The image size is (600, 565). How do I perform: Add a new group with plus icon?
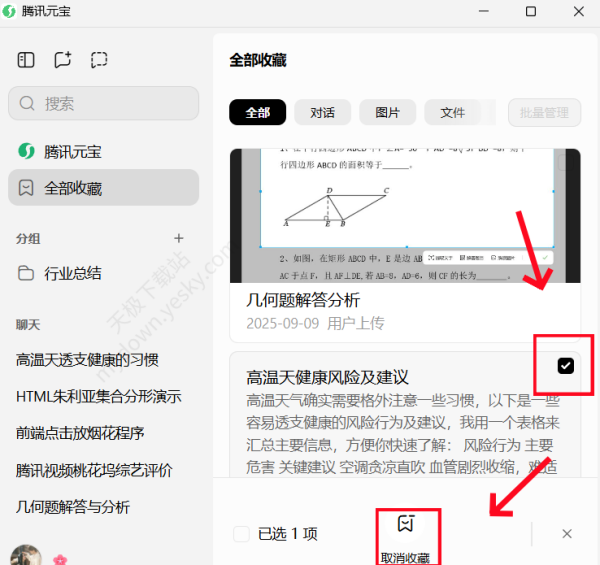pyautogui.click(x=179, y=238)
